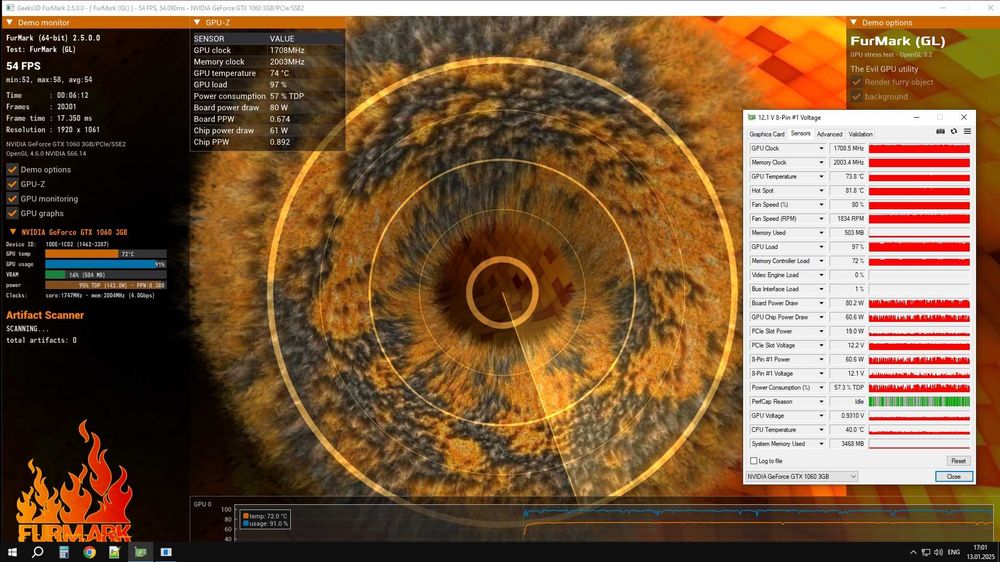Select the Sensors tab
This screenshot has width=1000, height=562.
pos(800,133)
